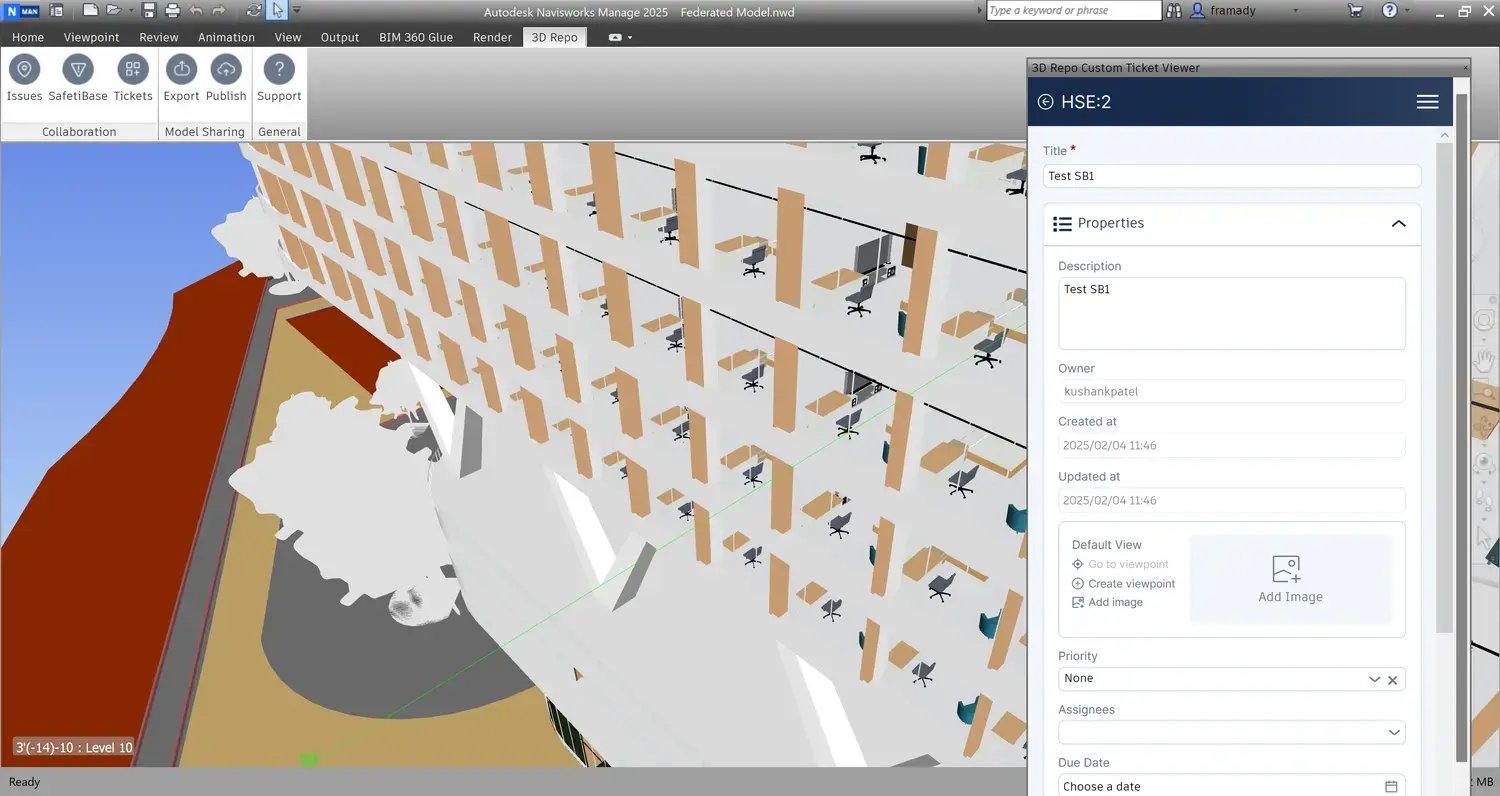The height and width of the screenshot is (796, 1500).
Task: Click the Refresh icon in quick access
Action: (254, 10)
